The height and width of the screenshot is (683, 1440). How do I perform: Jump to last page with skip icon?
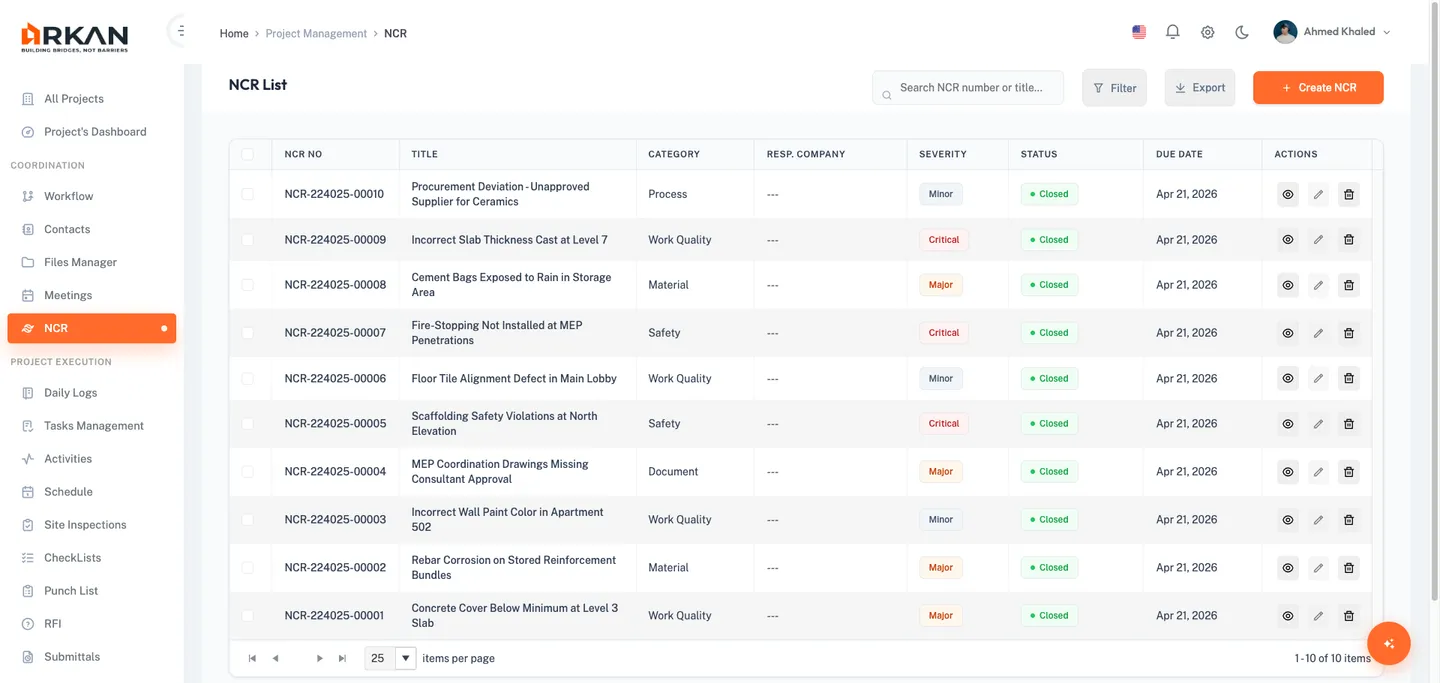point(341,657)
